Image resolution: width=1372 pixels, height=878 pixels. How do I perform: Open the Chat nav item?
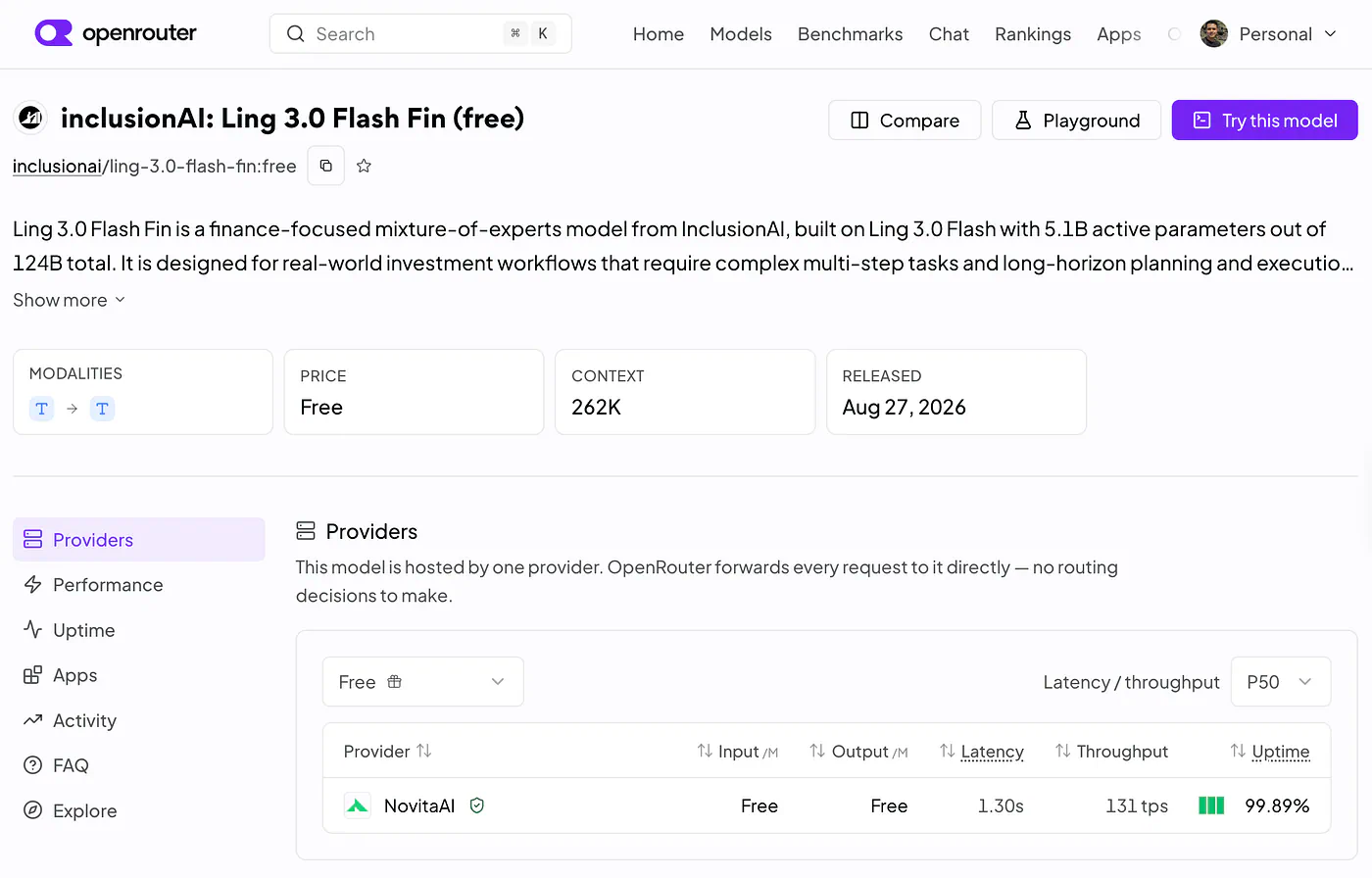coord(949,34)
